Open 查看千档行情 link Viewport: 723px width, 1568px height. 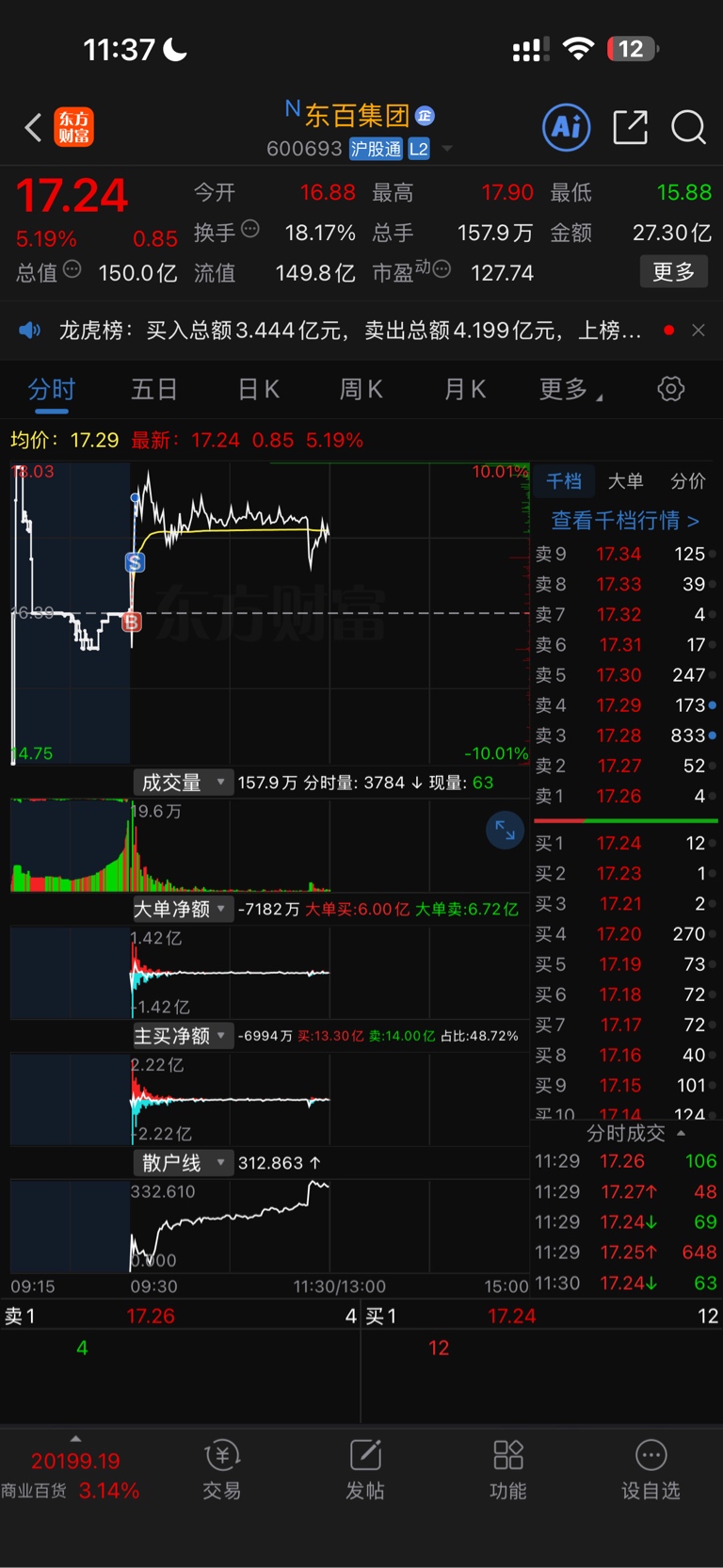point(625,521)
